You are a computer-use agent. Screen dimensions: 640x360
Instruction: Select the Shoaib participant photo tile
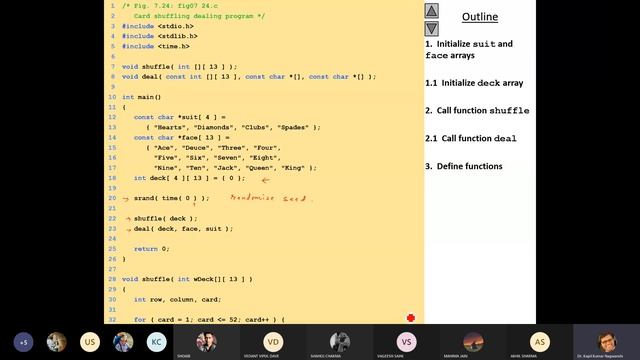pyautogui.click(x=207, y=342)
